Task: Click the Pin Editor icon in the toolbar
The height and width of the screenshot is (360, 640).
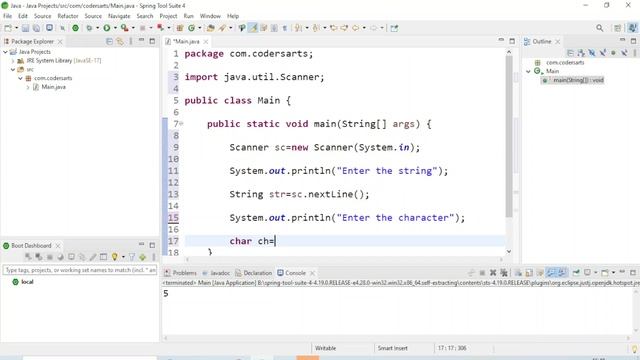Action: tap(394, 28)
